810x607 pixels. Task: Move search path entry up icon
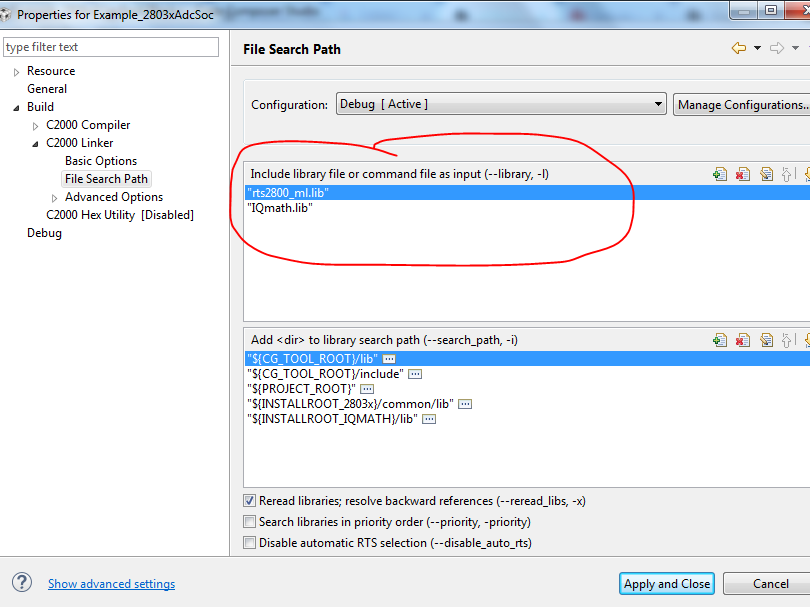tap(786, 340)
